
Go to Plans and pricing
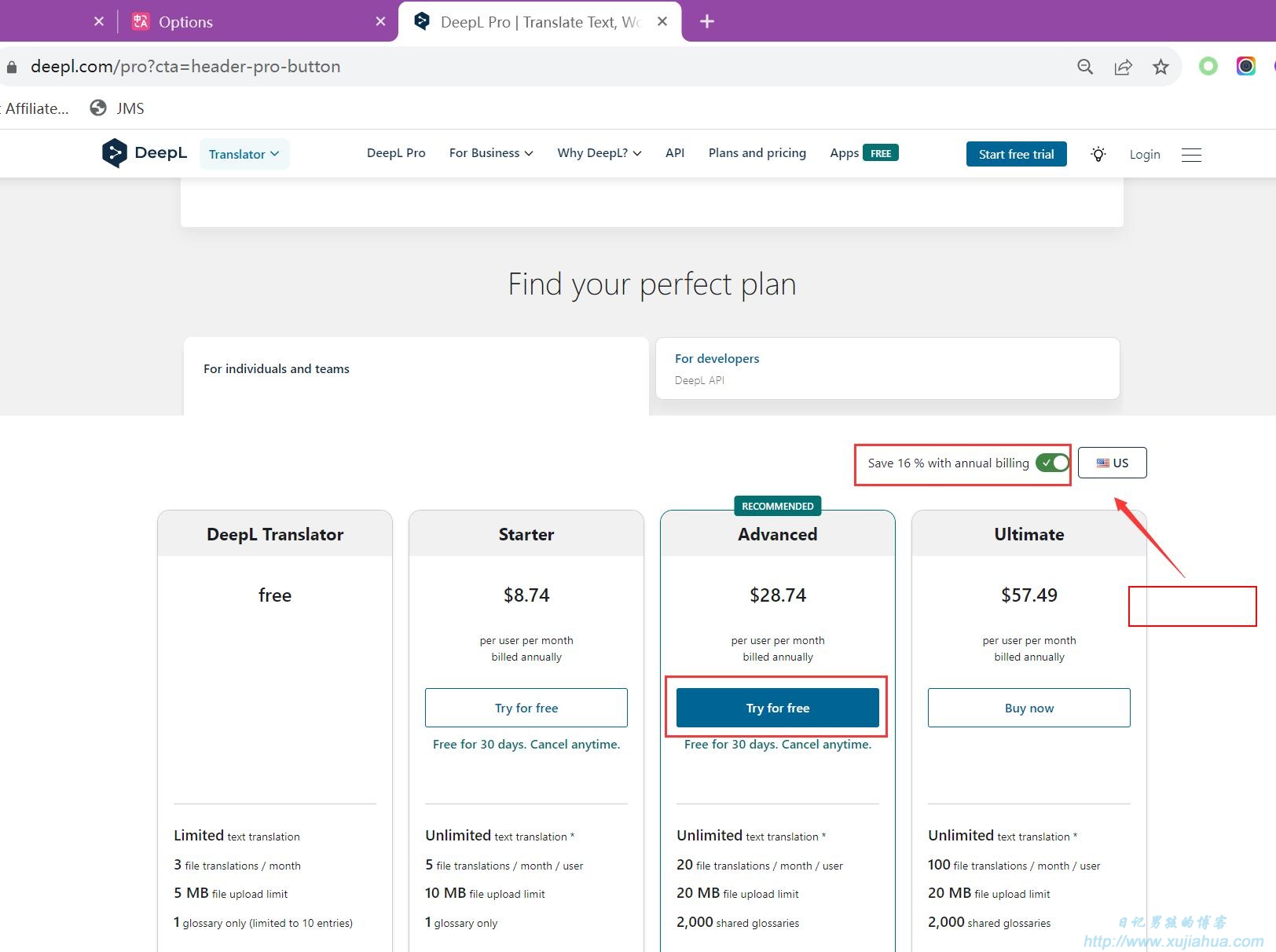point(757,152)
